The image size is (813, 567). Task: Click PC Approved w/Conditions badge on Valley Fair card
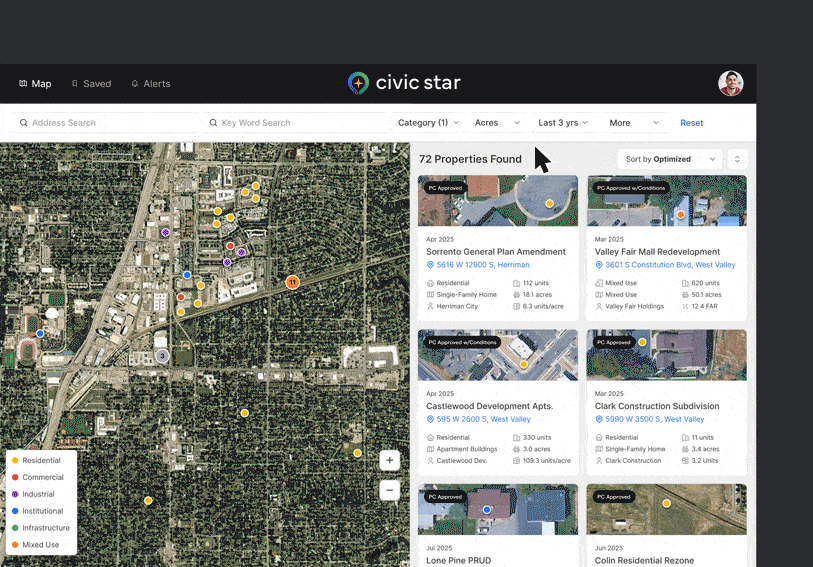tap(630, 188)
